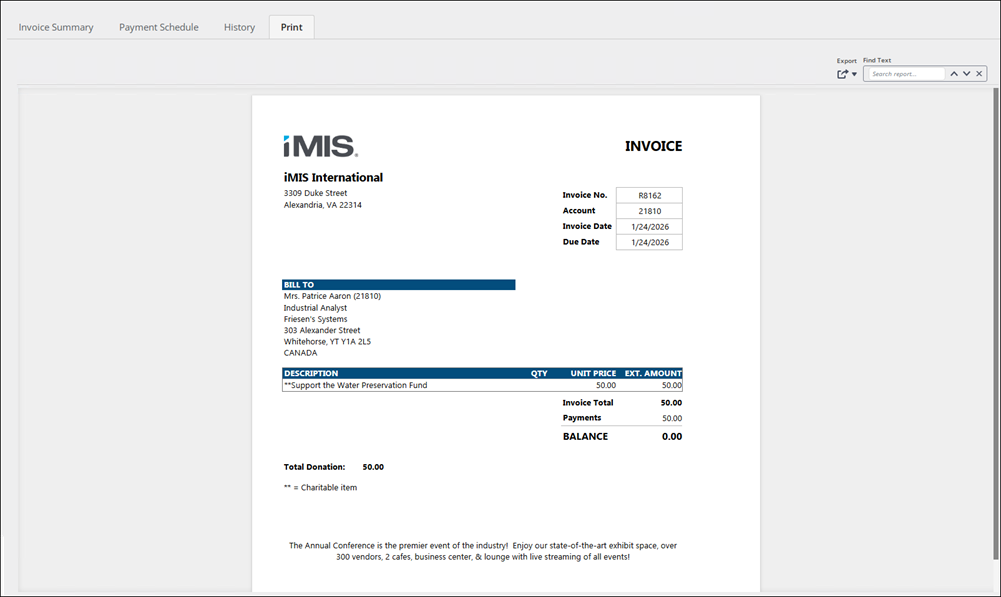
Task: Click the vertical scrollbar of the report viewer
Action: (x=996, y=324)
